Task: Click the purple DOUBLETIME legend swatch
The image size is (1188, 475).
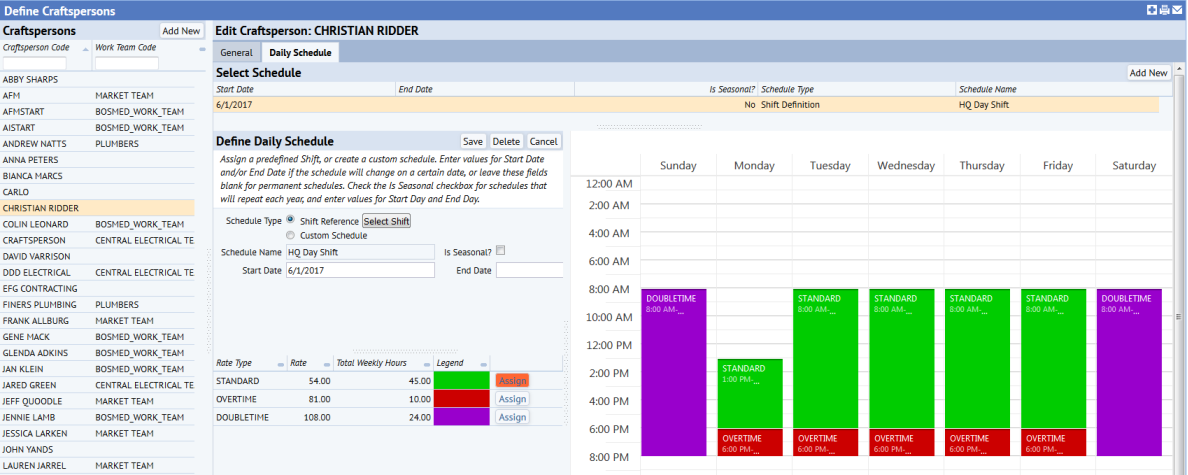Action: tap(461, 417)
